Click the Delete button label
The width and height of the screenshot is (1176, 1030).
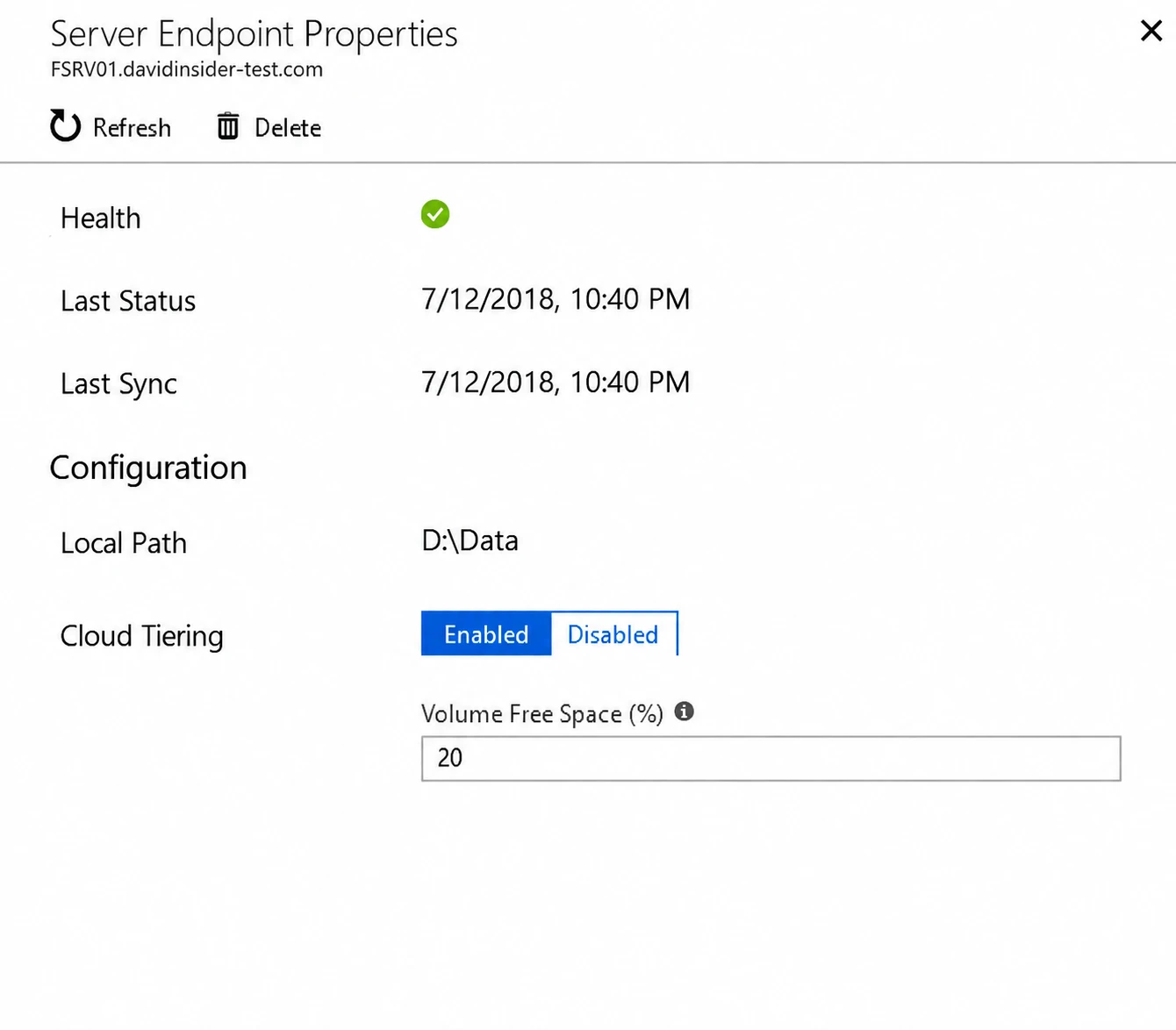pos(288,128)
